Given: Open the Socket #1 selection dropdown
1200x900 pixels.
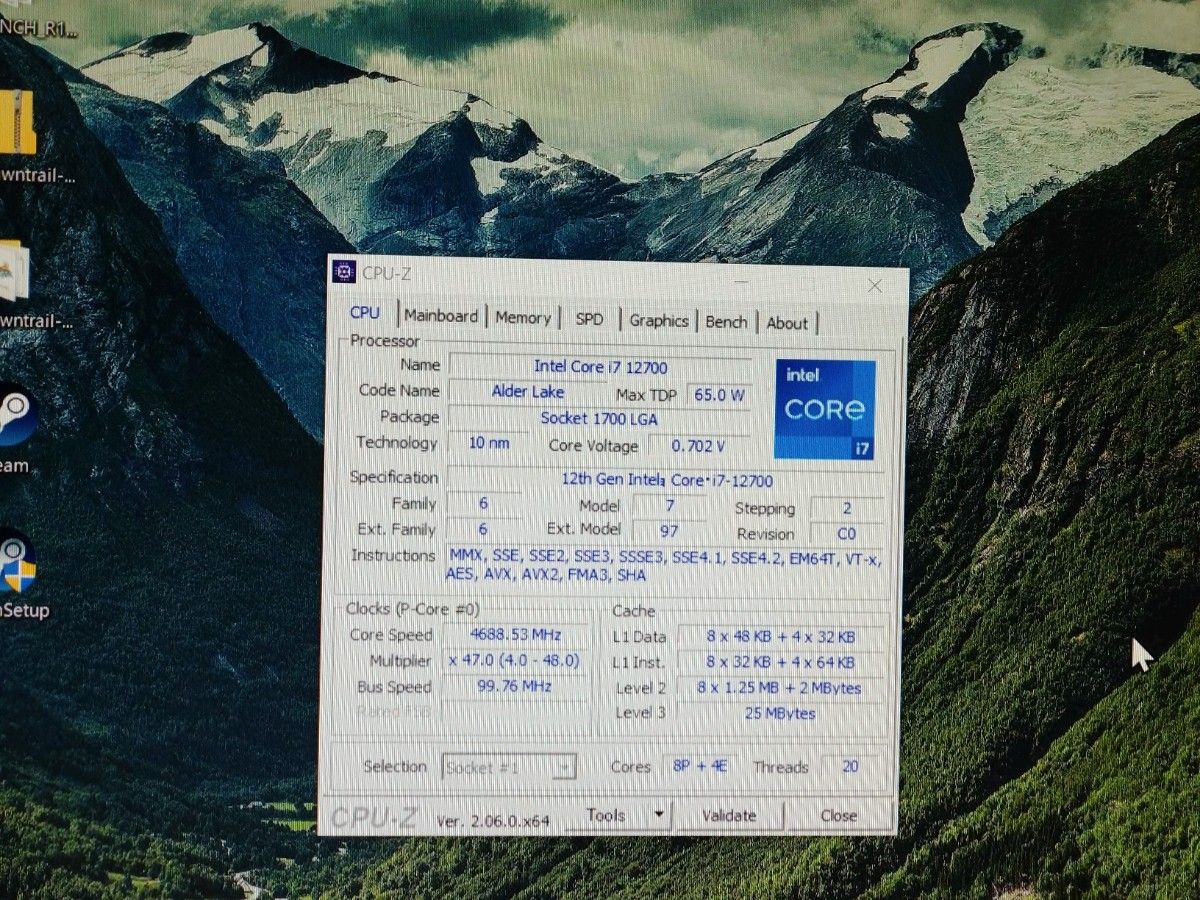Looking at the screenshot, I should coord(509,767).
